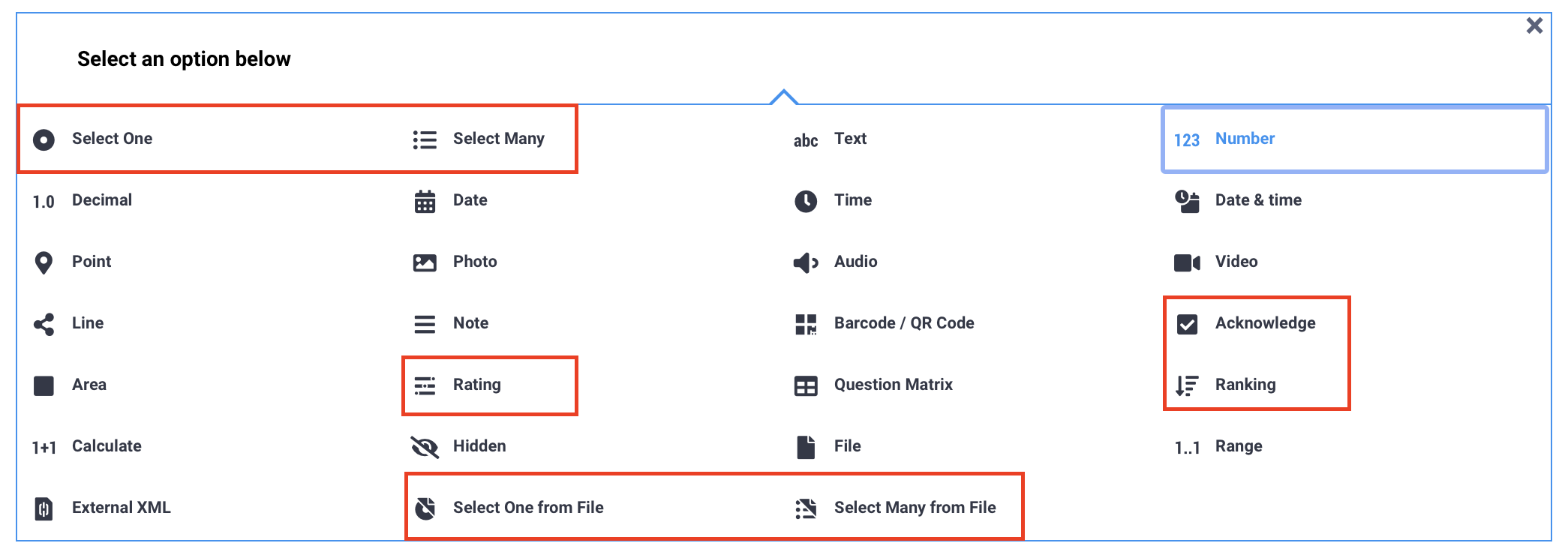Click the Date calendar icon

pos(425,200)
